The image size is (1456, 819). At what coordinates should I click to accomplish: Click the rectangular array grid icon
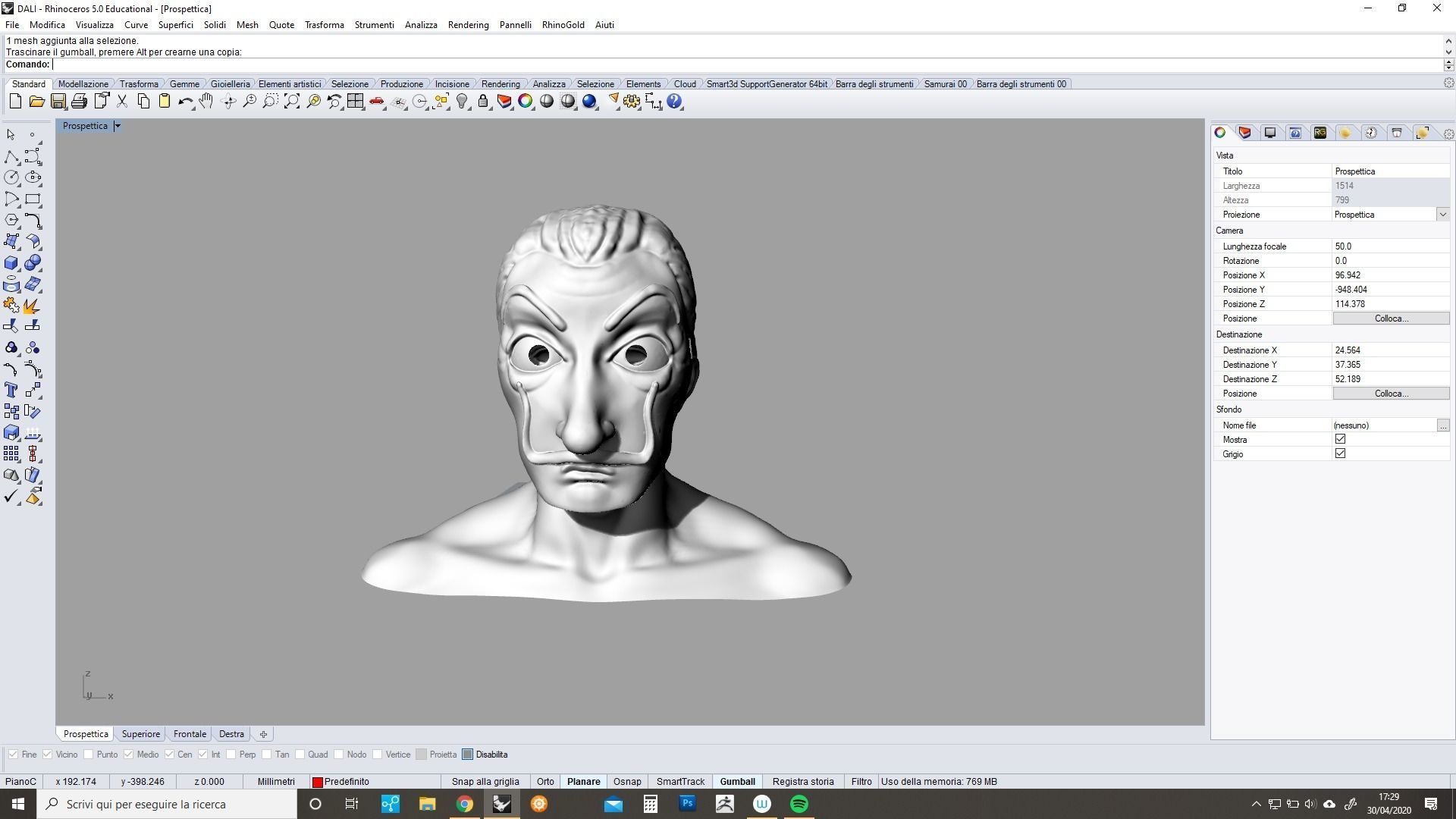tap(11, 453)
